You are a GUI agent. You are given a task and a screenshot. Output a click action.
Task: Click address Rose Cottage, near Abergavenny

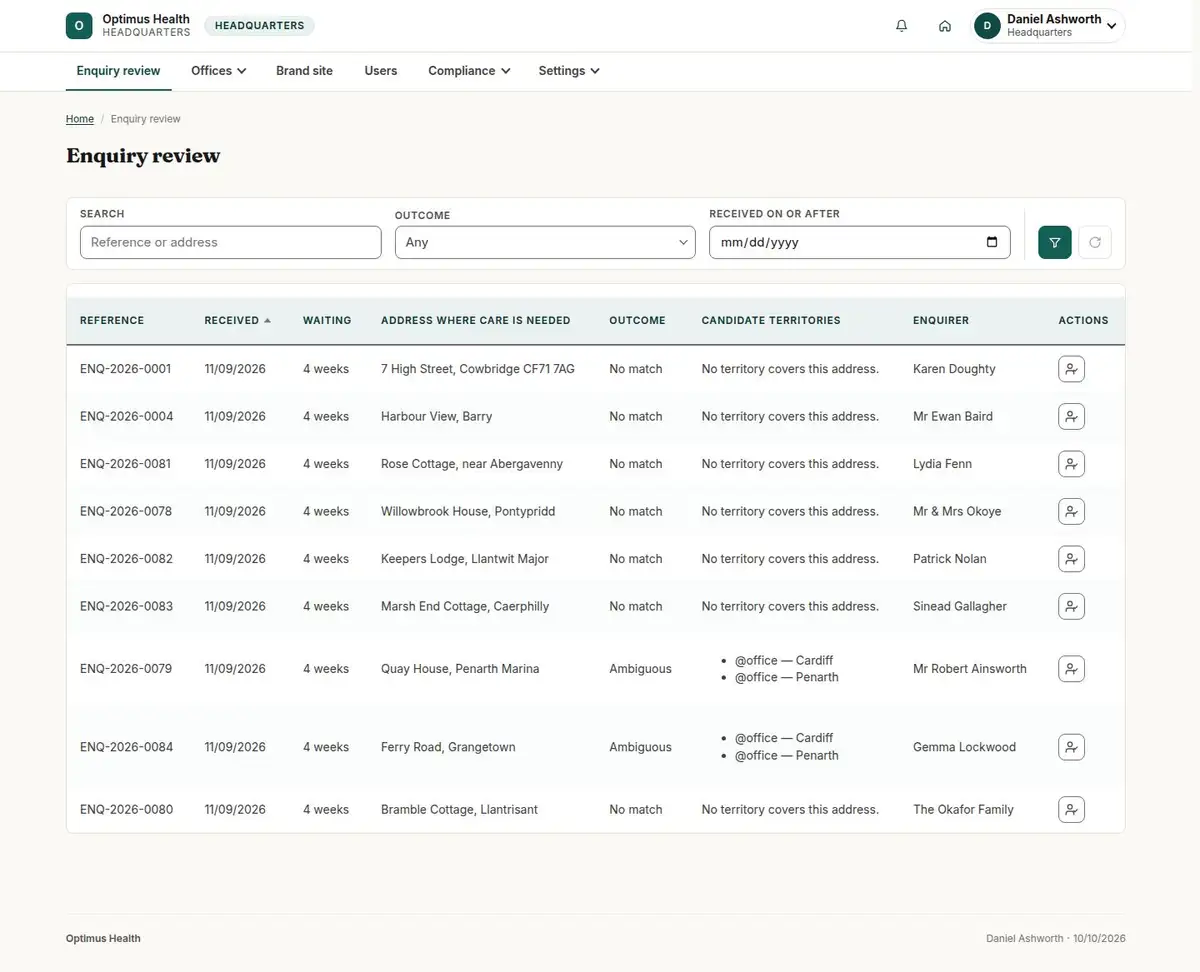point(472,464)
